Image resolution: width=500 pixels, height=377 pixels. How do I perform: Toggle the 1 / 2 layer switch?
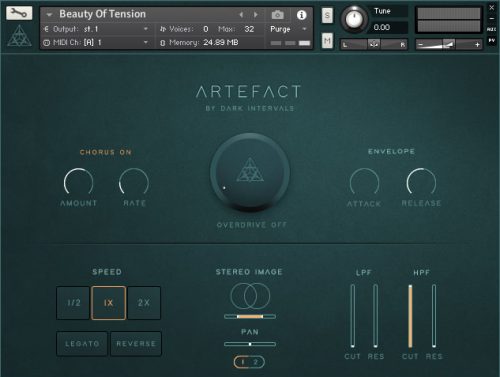pyautogui.click(x=249, y=362)
